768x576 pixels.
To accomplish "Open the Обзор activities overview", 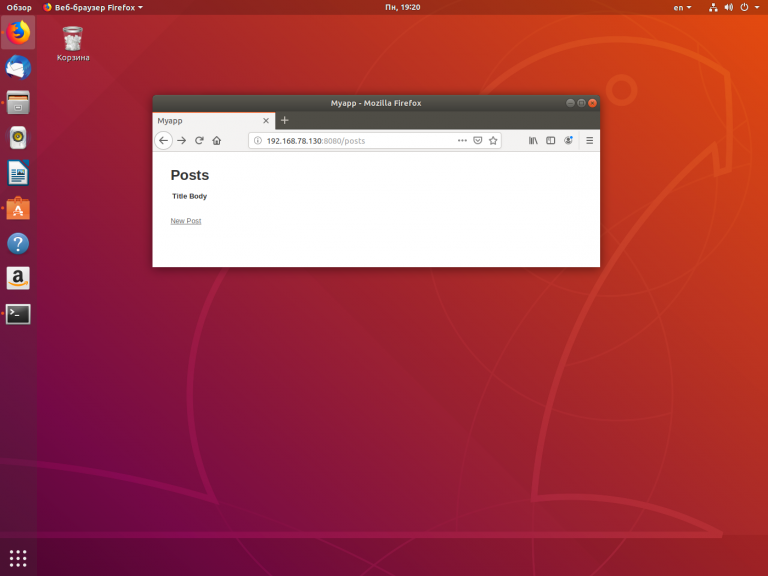I will [19, 7].
